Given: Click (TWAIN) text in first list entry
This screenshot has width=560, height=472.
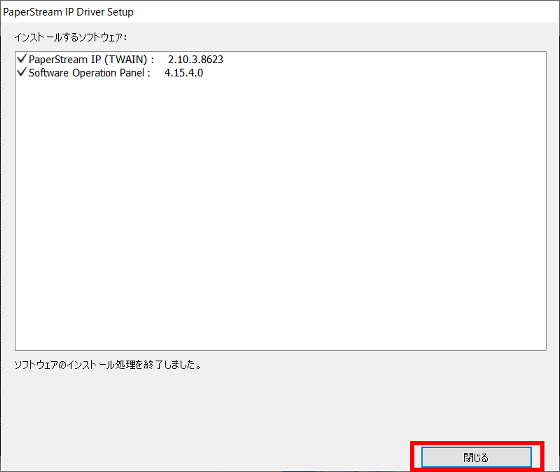Looking at the screenshot, I should pyautogui.click(x=125, y=59).
